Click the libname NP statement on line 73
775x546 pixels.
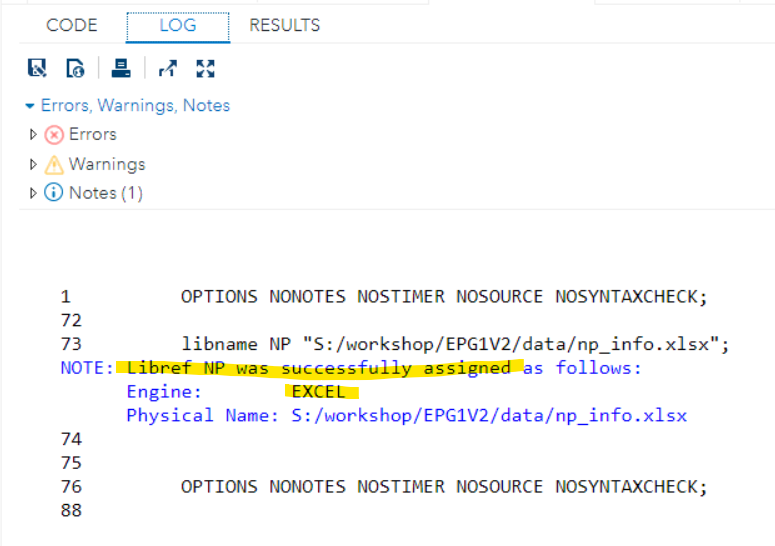[455, 344]
